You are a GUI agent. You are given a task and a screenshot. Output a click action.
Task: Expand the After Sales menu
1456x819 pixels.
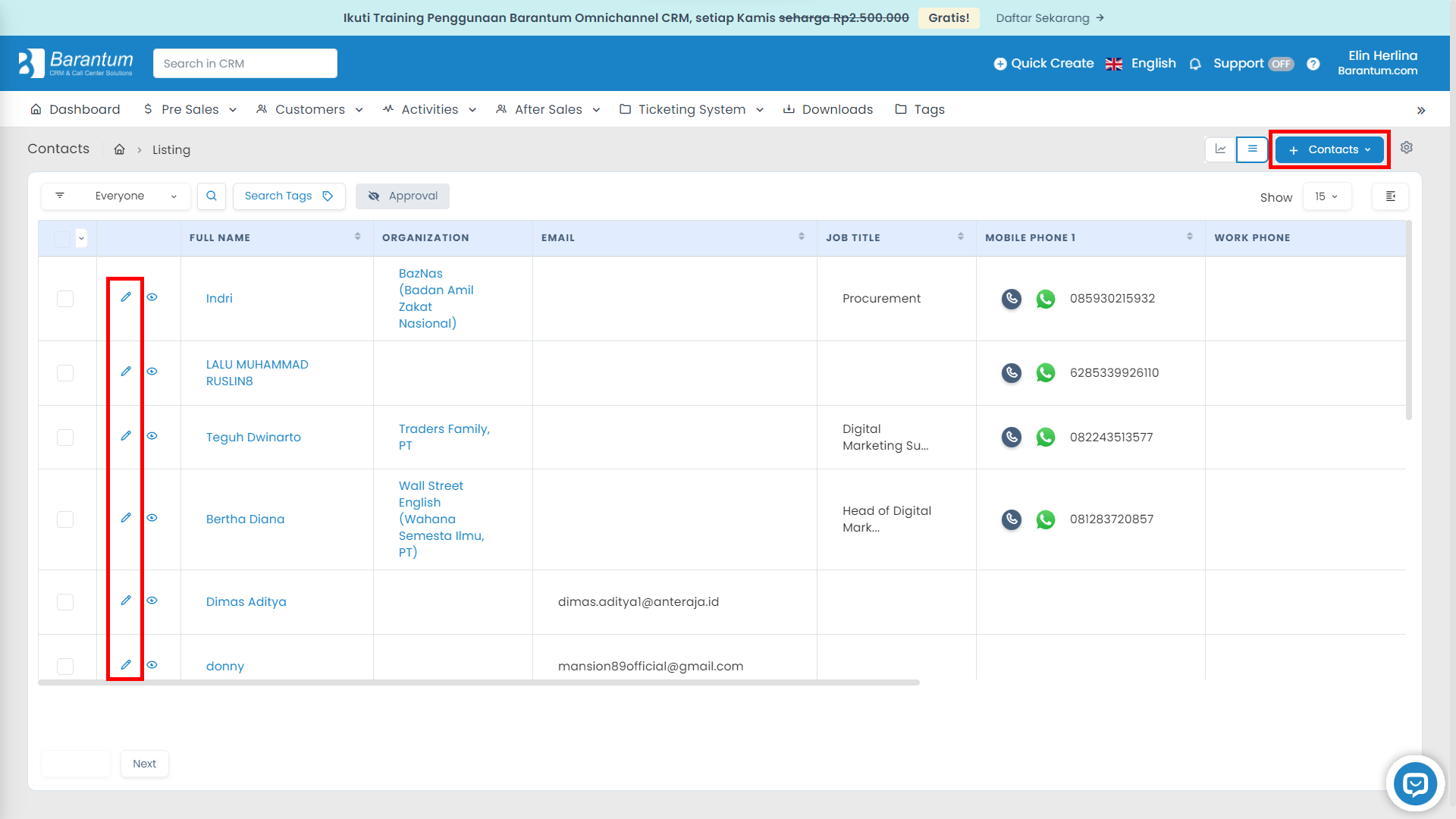(x=548, y=109)
